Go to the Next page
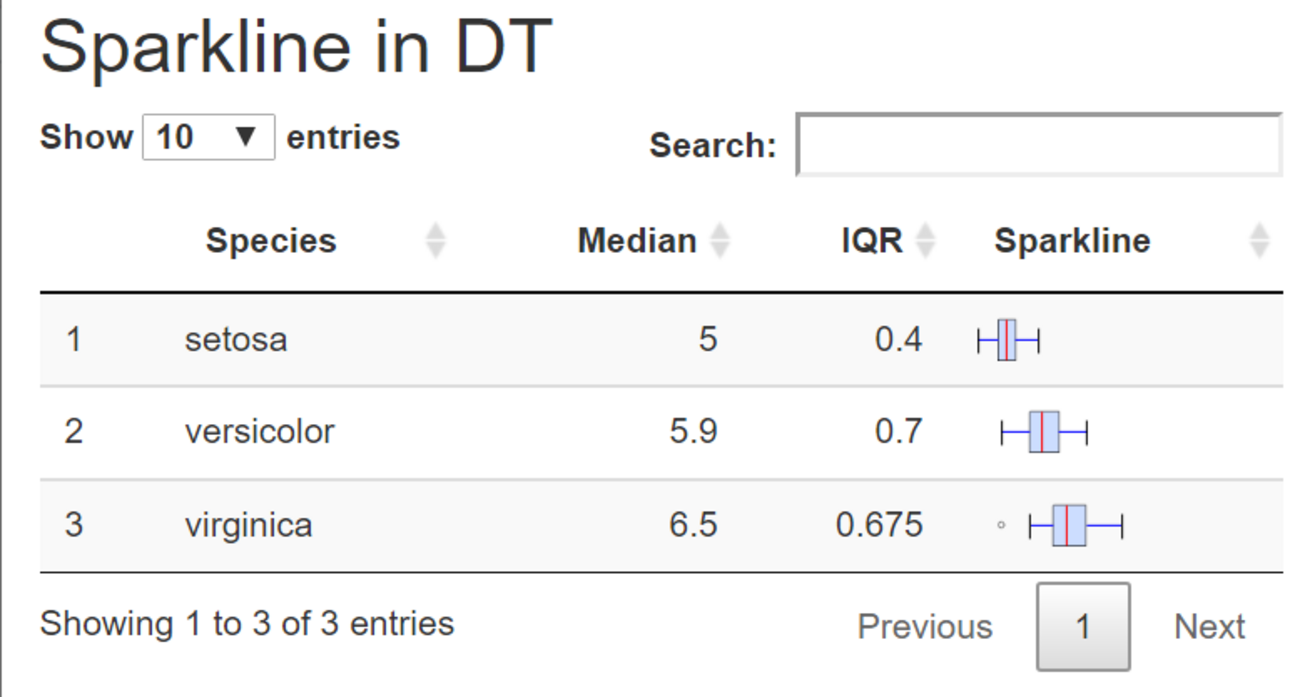Image resolution: width=1300 pixels, height=697 pixels. click(1209, 627)
